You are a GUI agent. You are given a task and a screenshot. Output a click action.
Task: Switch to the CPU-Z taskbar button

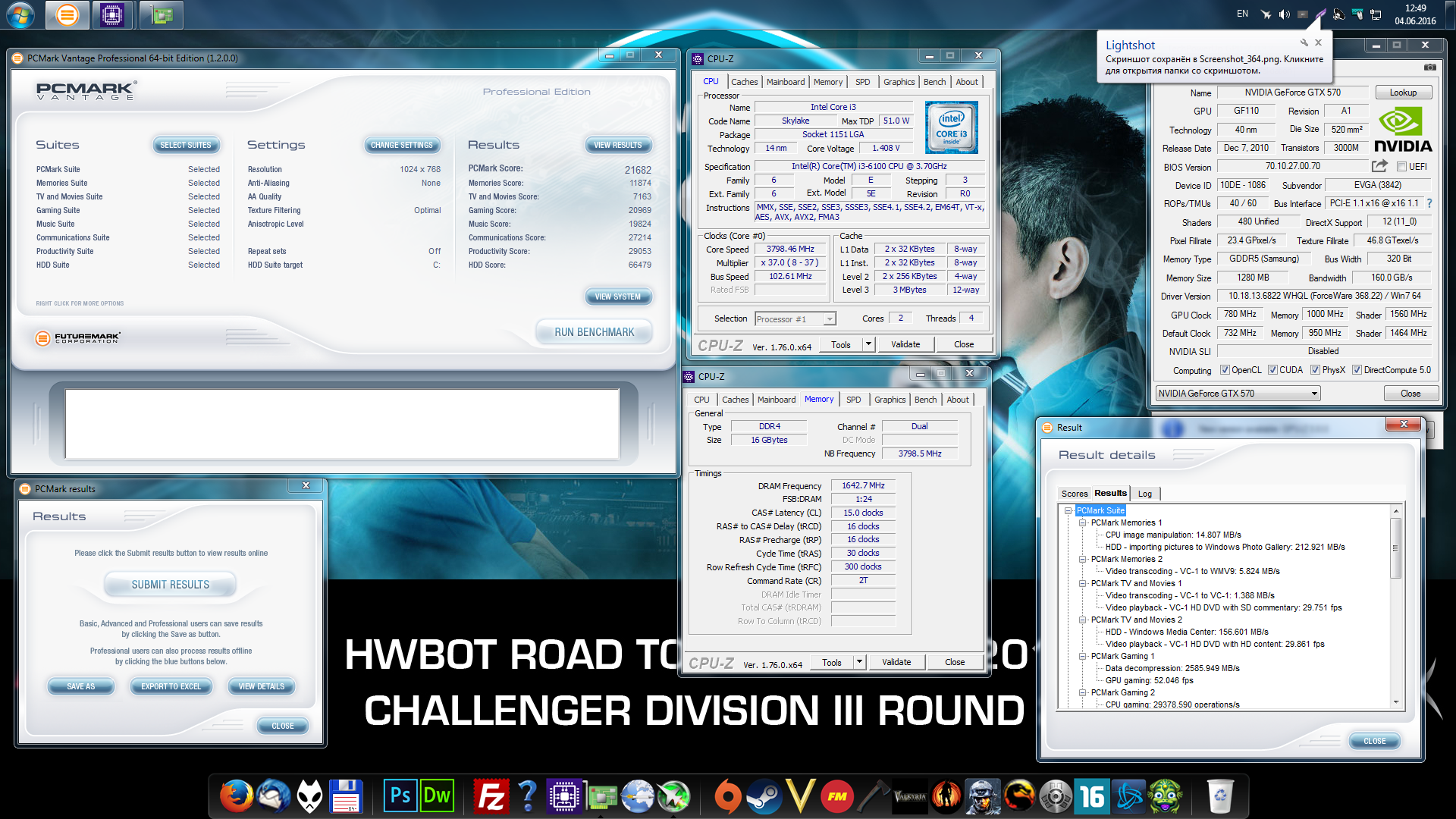112,14
